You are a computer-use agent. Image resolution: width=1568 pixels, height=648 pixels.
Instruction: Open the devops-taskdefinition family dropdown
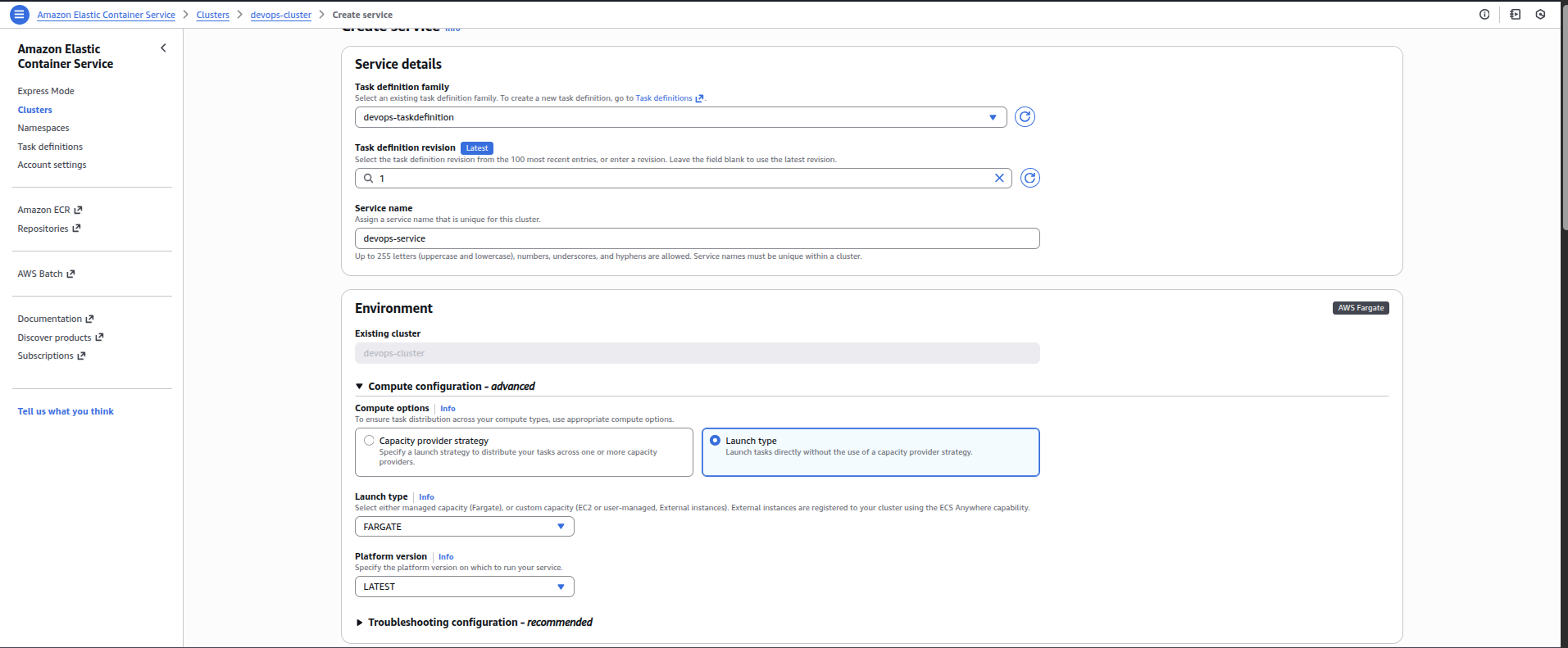tap(680, 117)
